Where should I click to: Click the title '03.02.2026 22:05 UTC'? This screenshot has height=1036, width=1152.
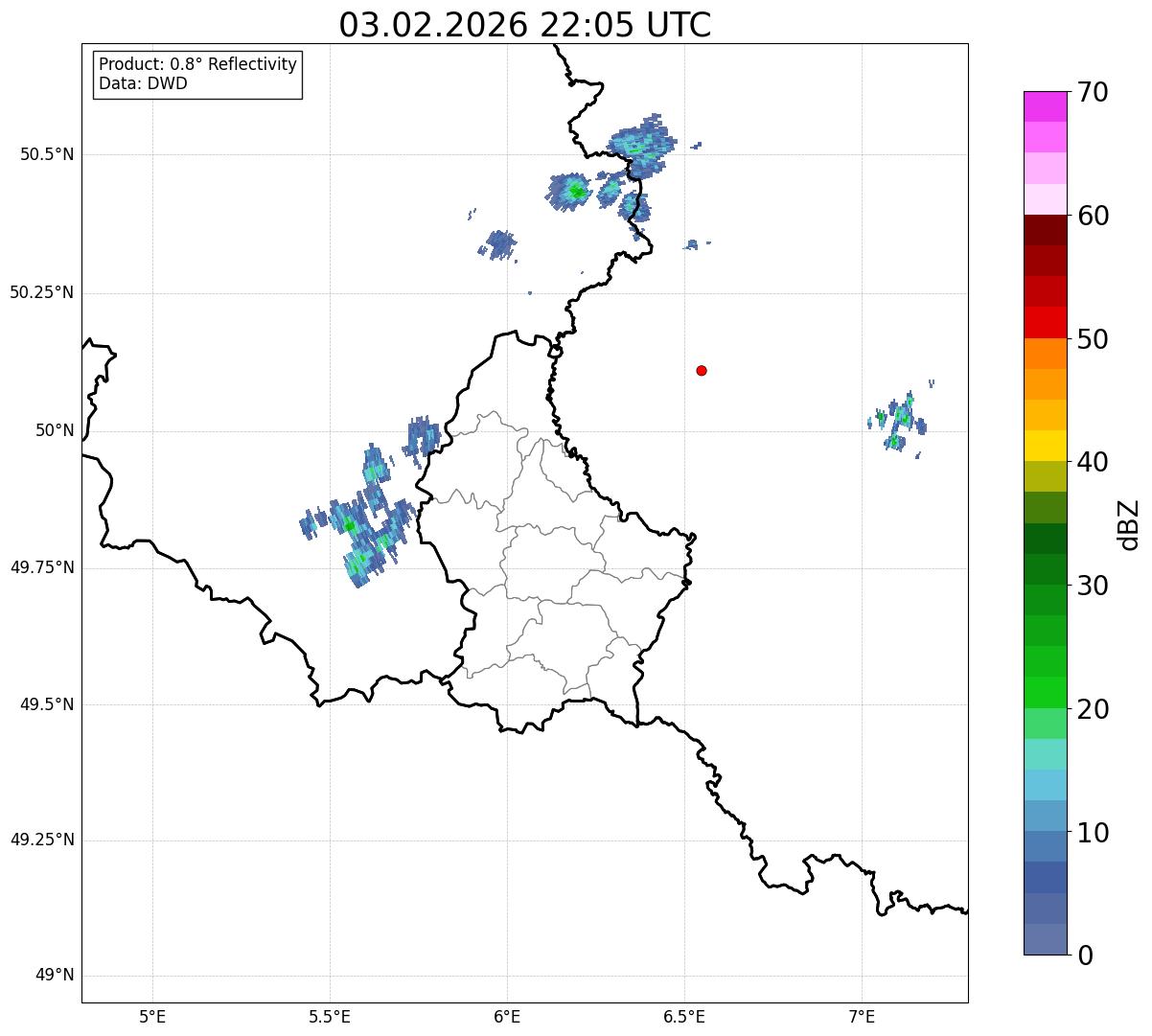click(525, 25)
